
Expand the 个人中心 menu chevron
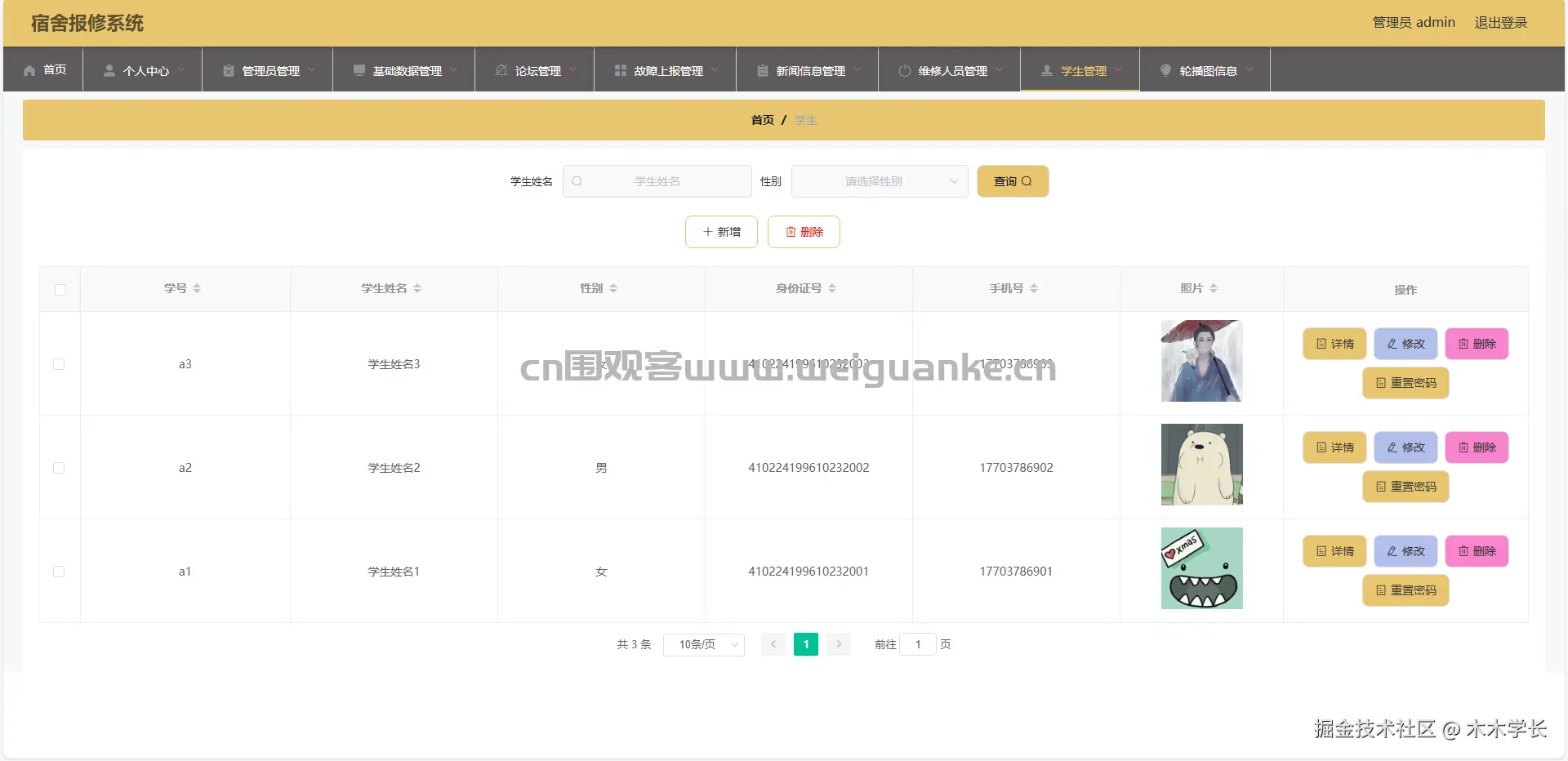[x=180, y=69]
